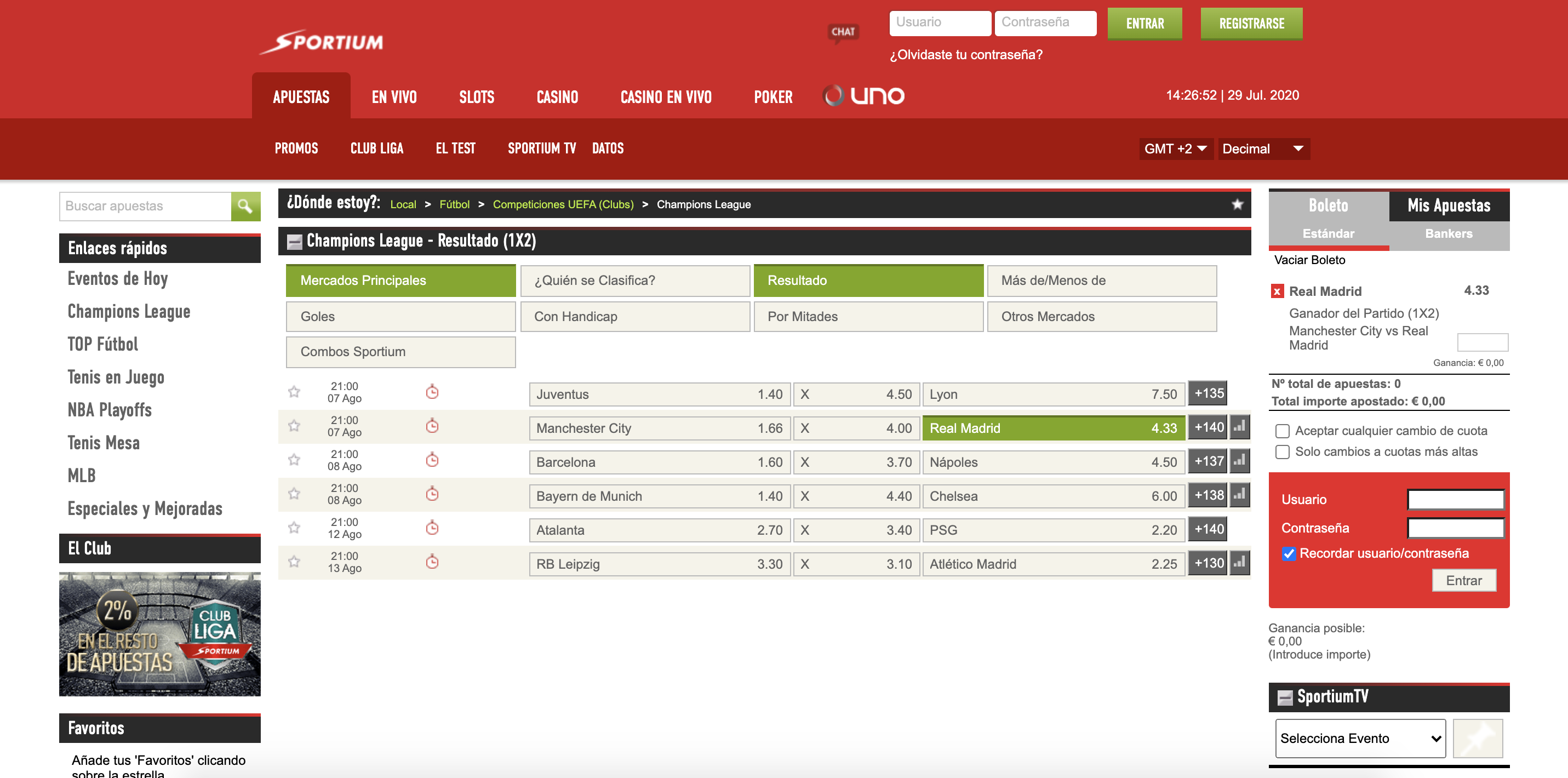Deselect the Real Madrid 4.33 odds
The image size is (1568, 778).
pos(1054,428)
